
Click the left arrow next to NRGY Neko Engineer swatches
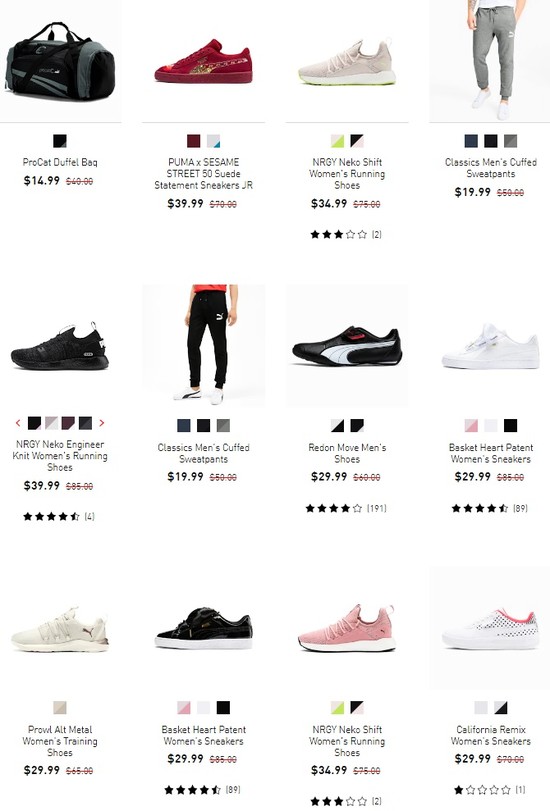(18, 423)
